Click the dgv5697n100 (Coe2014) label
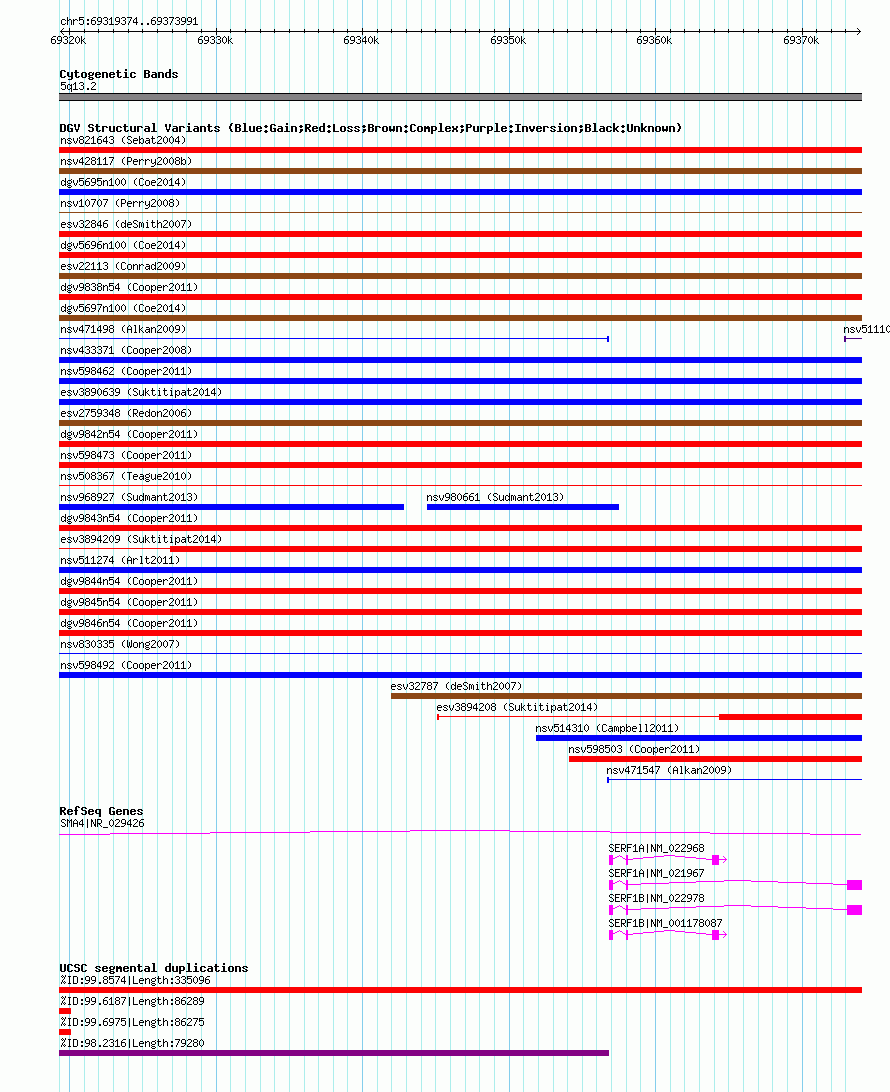 click(x=123, y=307)
